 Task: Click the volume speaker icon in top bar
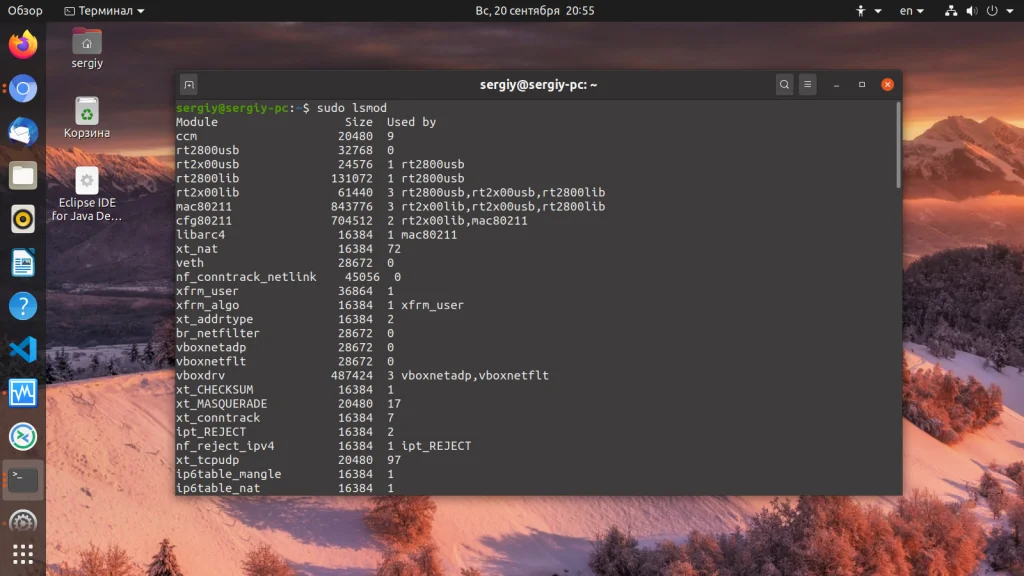point(972,10)
